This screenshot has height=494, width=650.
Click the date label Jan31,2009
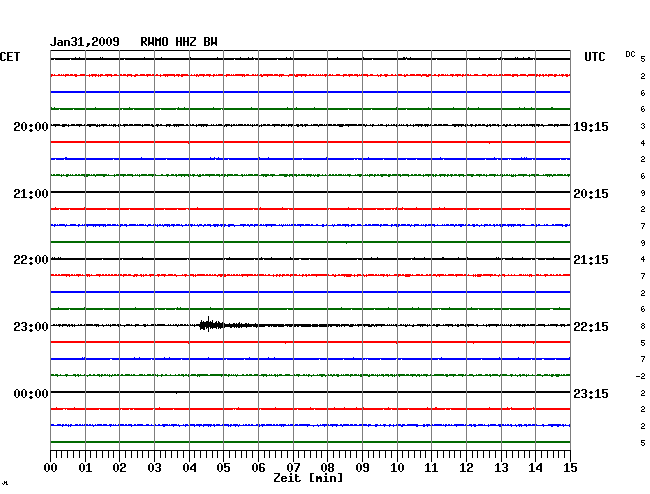pos(85,42)
